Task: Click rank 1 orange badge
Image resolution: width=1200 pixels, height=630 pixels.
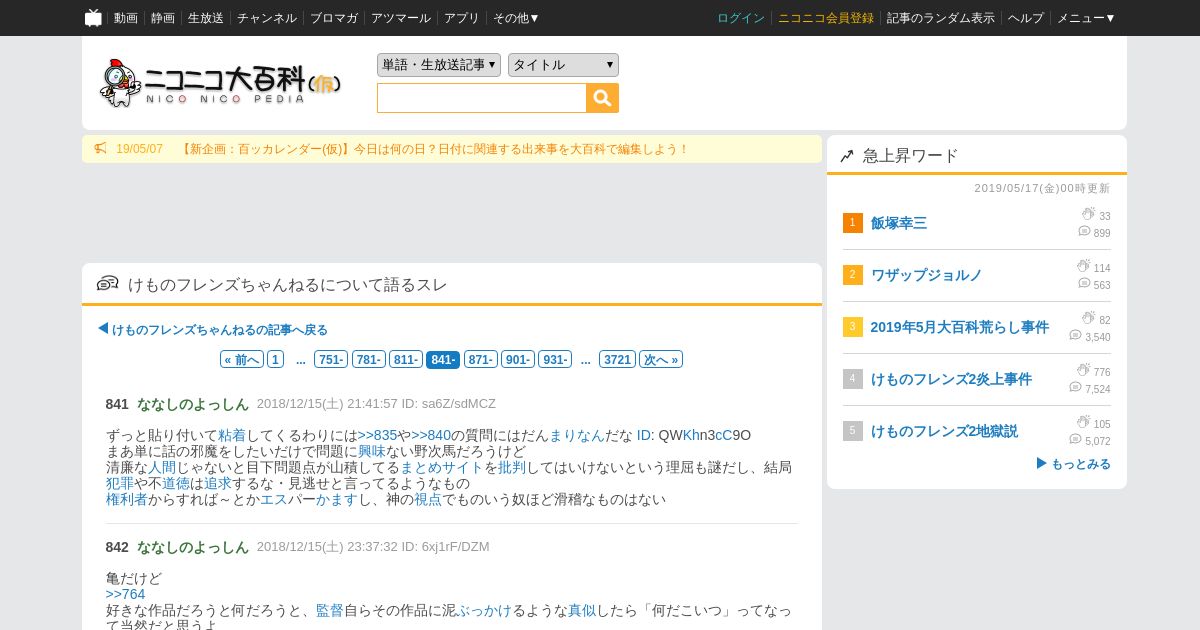Action: (852, 223)
